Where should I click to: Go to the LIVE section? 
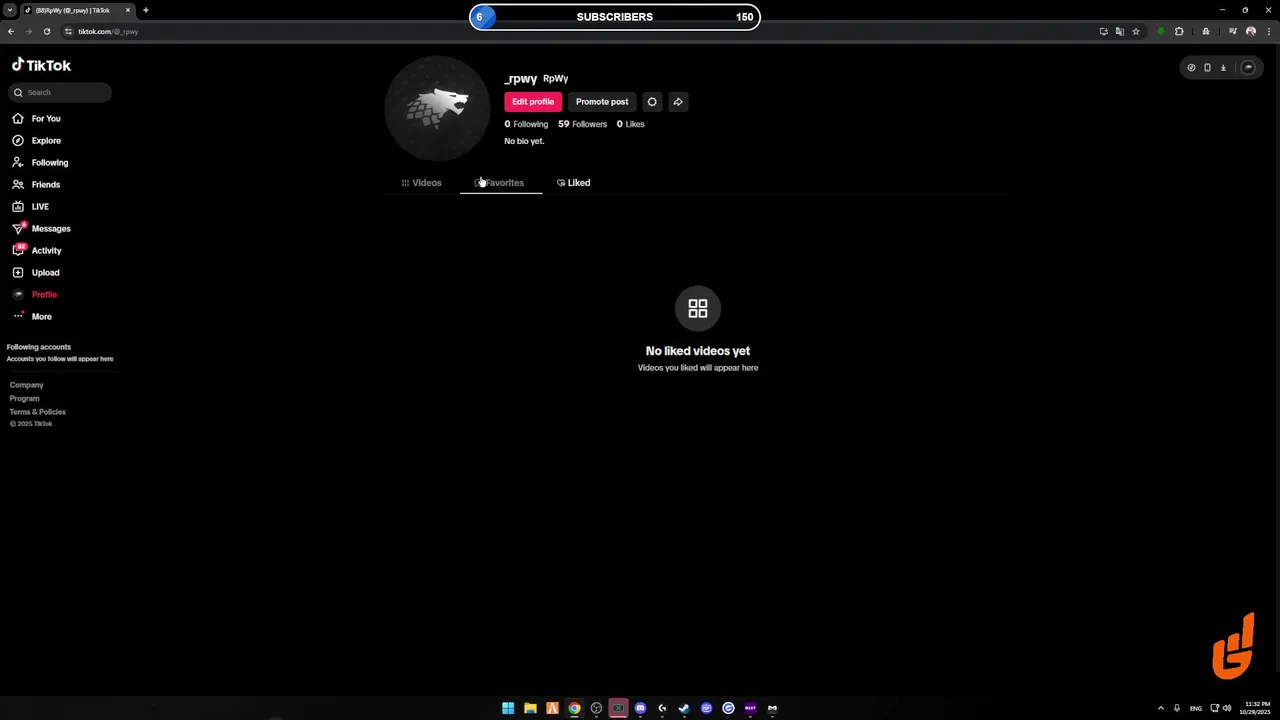click(30, 206)
